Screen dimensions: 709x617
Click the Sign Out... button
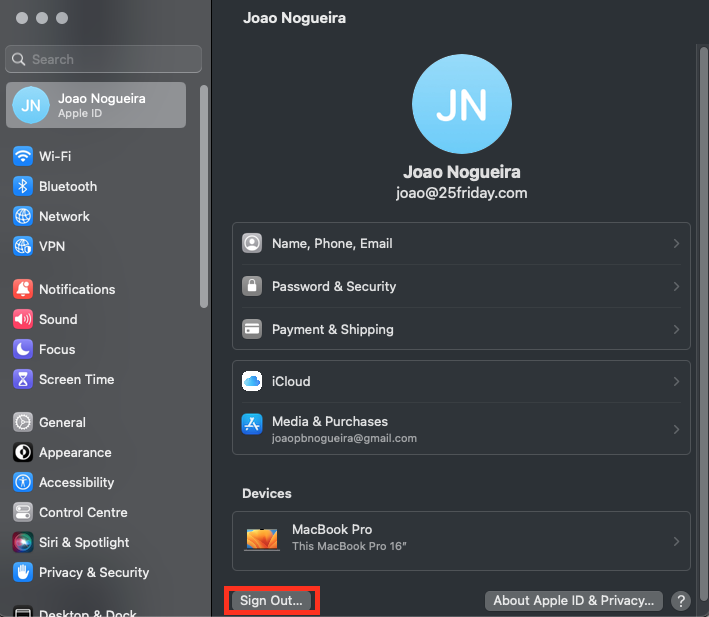tap(271, 601)
